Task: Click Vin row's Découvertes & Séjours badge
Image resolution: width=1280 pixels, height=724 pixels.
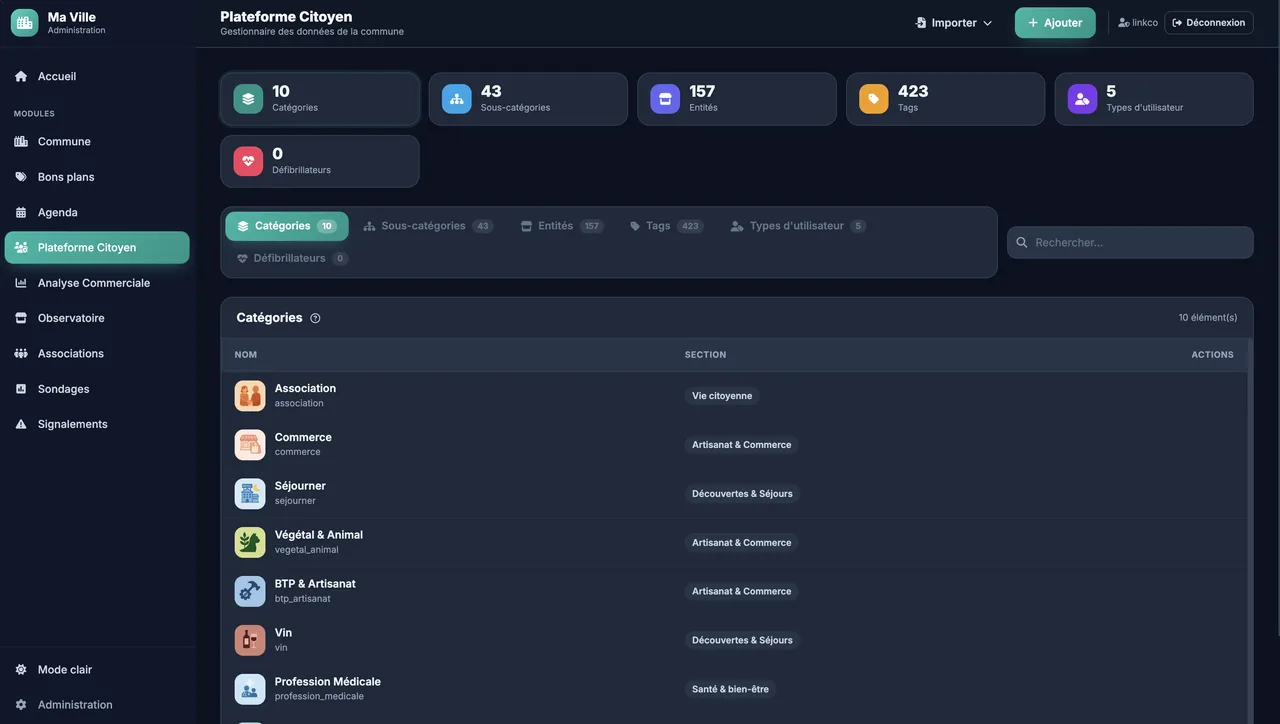Action: 742,640
